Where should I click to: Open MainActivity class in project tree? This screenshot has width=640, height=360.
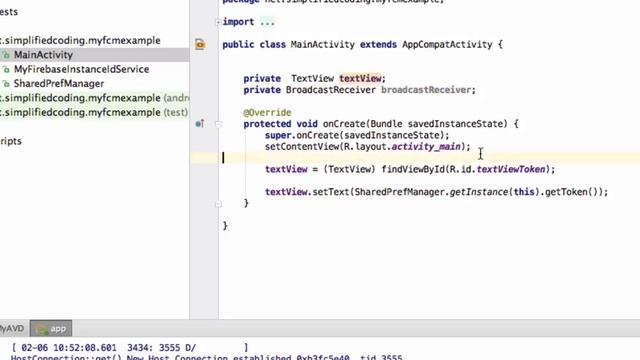click(43, 55)
